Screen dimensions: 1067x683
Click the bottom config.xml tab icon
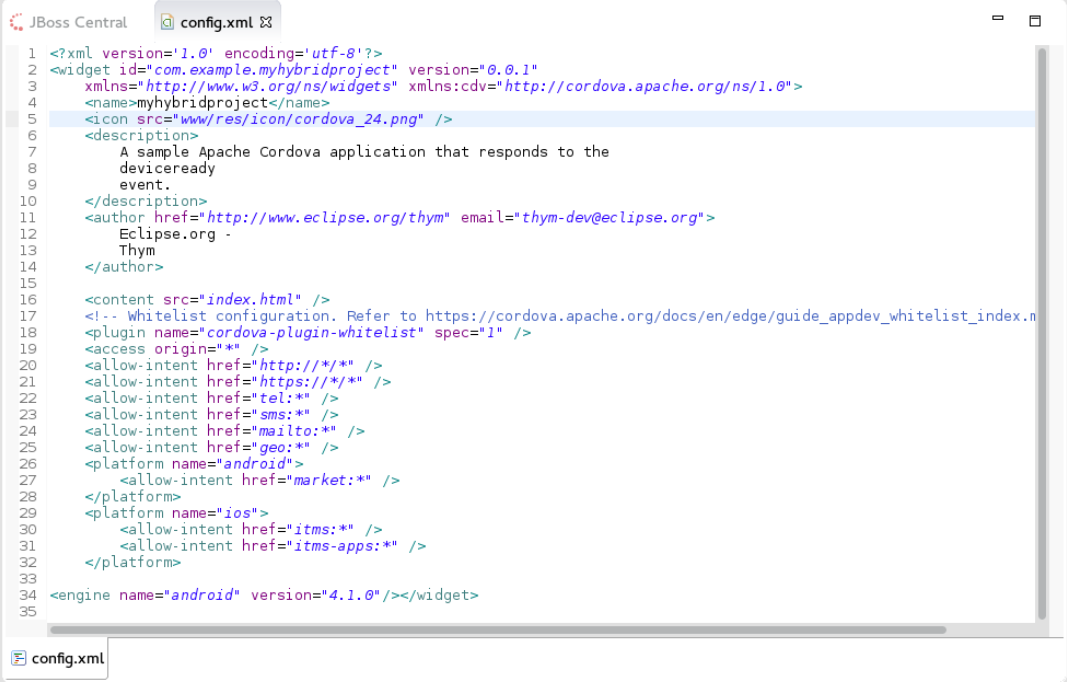18,658
